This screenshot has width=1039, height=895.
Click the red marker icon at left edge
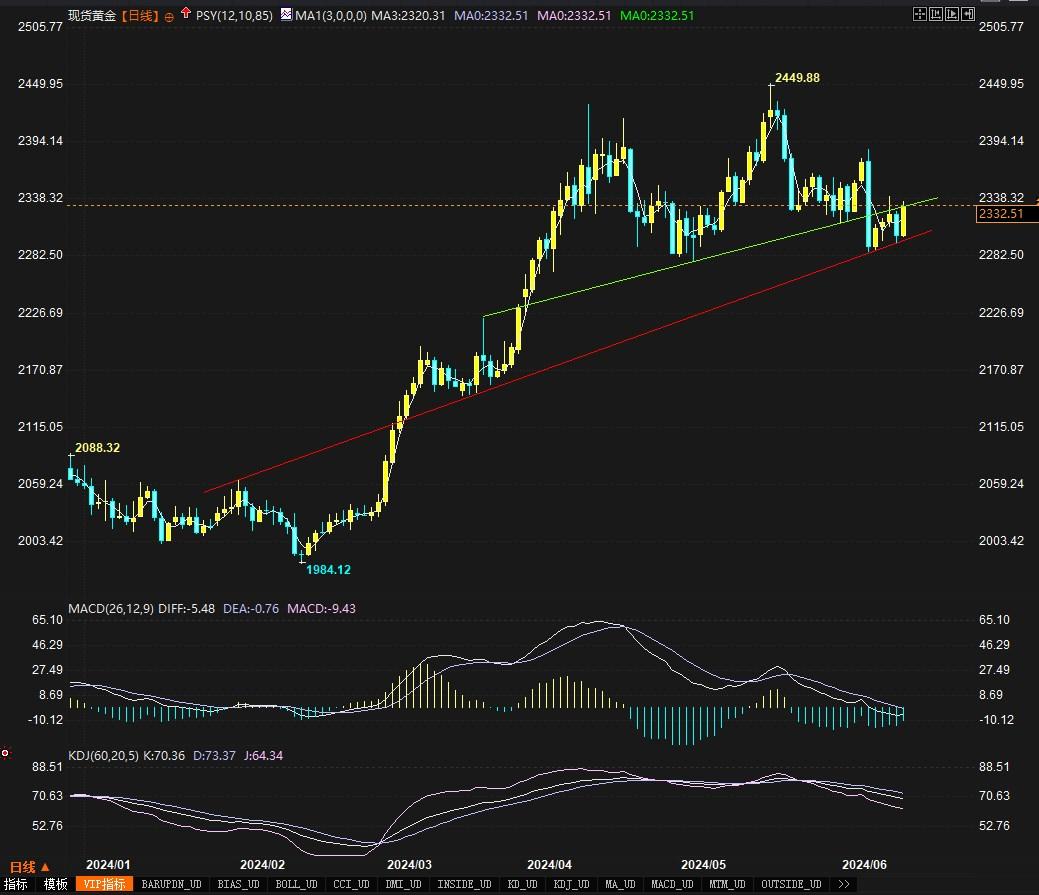(5, 752)
